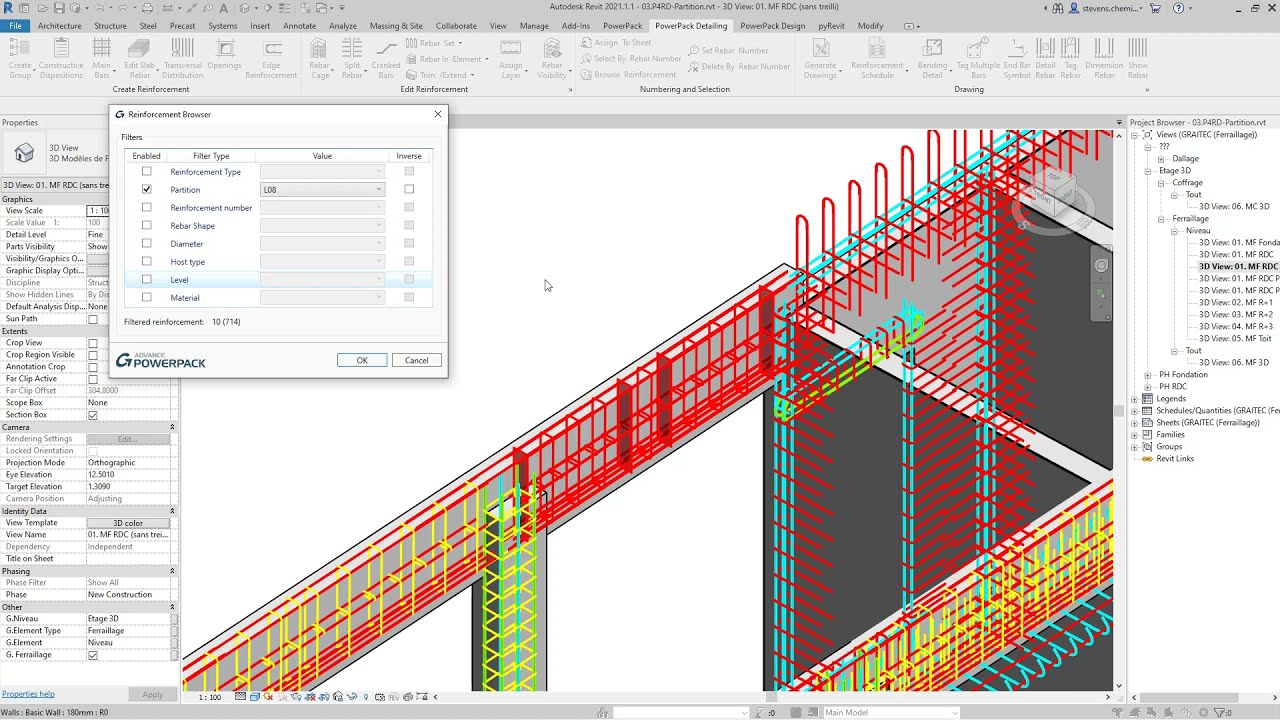Click Cancel in Reinforcement Browser
This screenshot has width=1280, height=720.
[x=416, y=360]
